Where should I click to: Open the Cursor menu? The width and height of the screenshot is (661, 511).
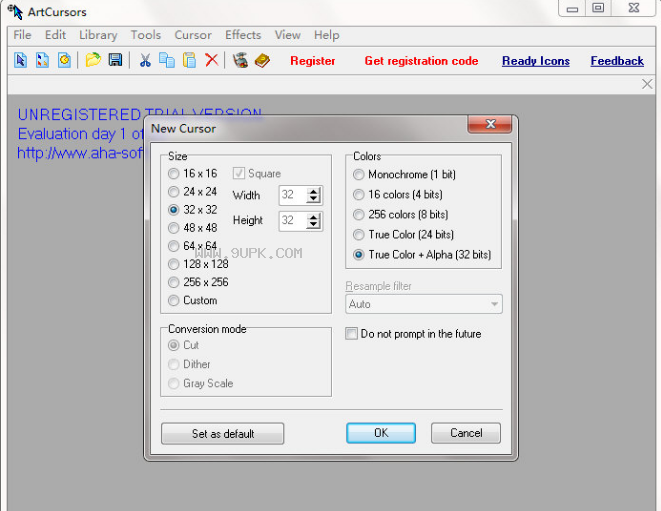pyautogui.click(x=193, y=35)
